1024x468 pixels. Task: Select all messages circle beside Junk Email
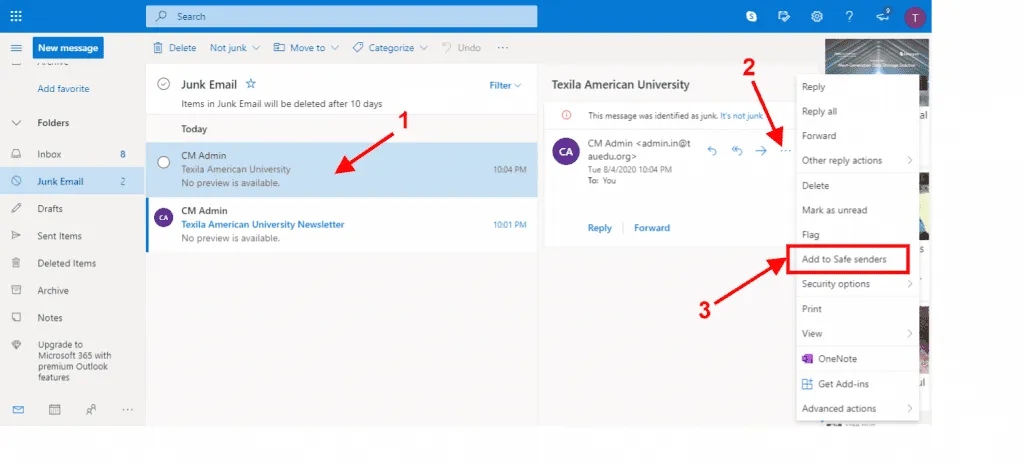(164, 84)
